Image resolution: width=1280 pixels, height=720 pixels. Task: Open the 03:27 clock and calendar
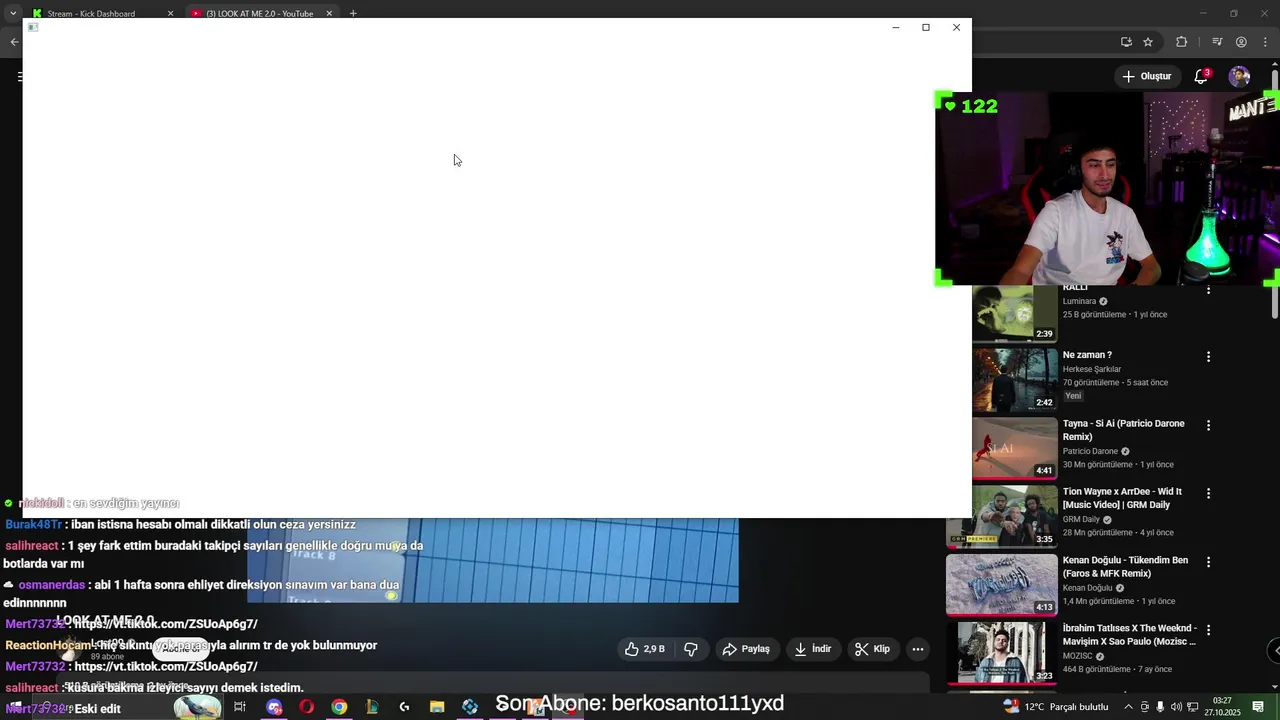[1222, 707]
